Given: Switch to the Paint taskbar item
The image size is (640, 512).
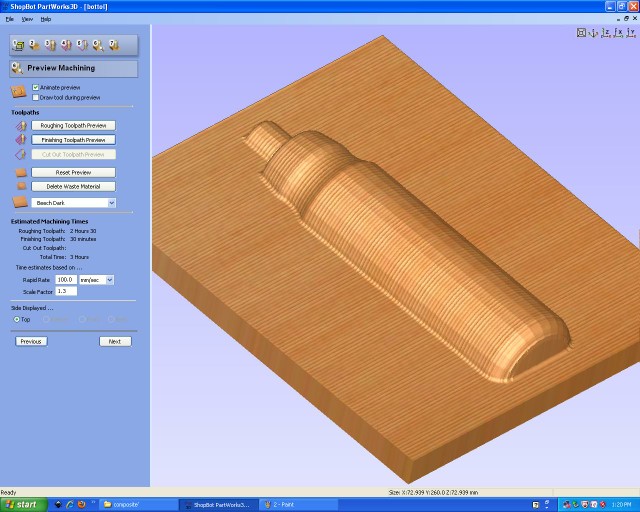Looking at the screenshot, I should (x=298, y=505).
